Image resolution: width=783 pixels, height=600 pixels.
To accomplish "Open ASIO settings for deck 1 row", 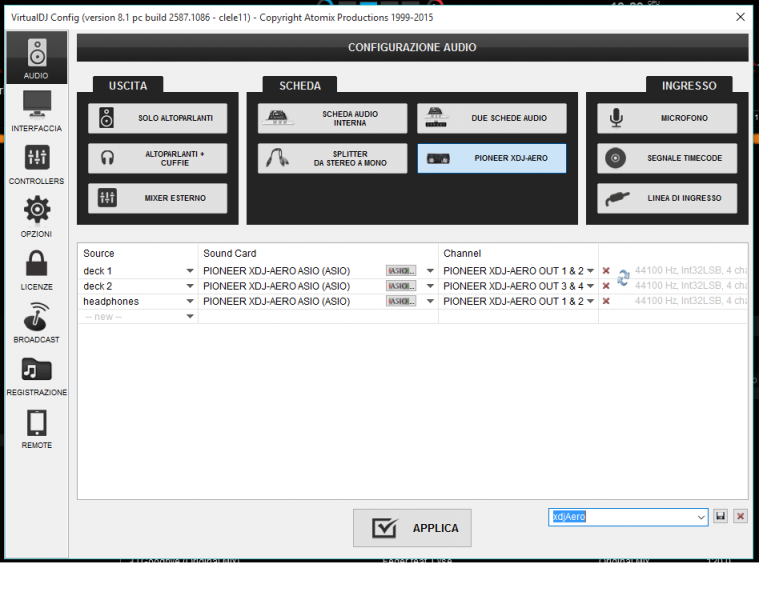I will pos(401,271).
